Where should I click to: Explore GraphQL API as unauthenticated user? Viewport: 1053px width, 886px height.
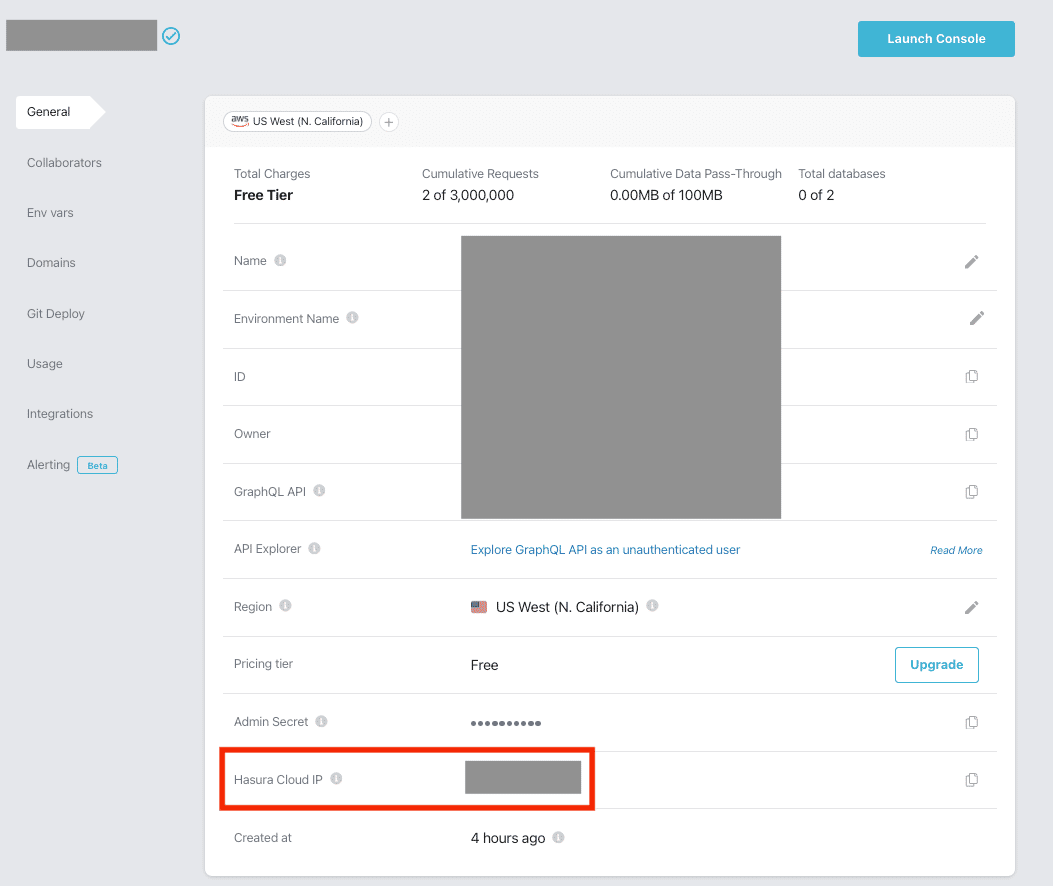[605, 550]
